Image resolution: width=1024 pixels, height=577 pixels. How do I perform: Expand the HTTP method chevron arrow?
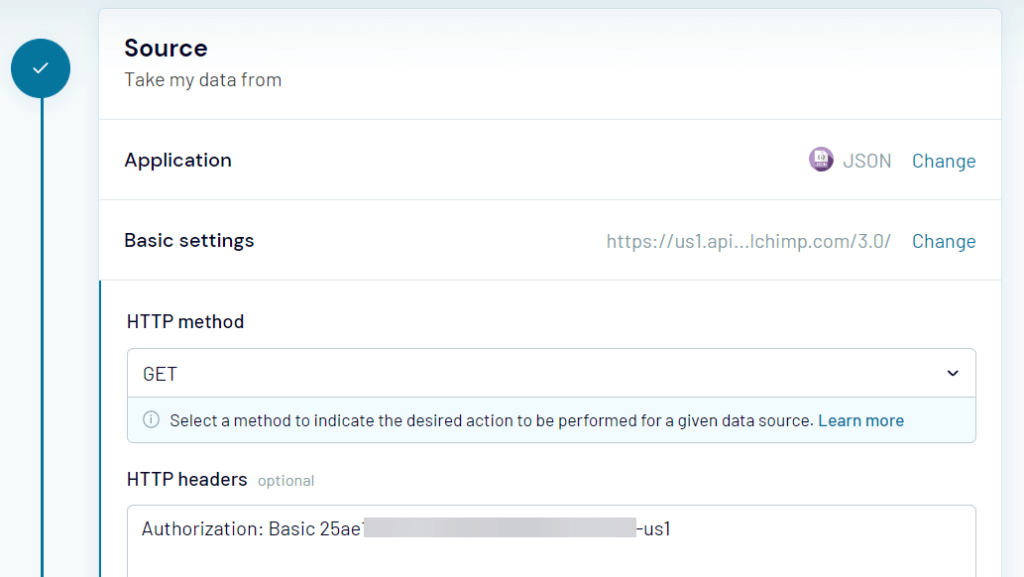(952, 374)
